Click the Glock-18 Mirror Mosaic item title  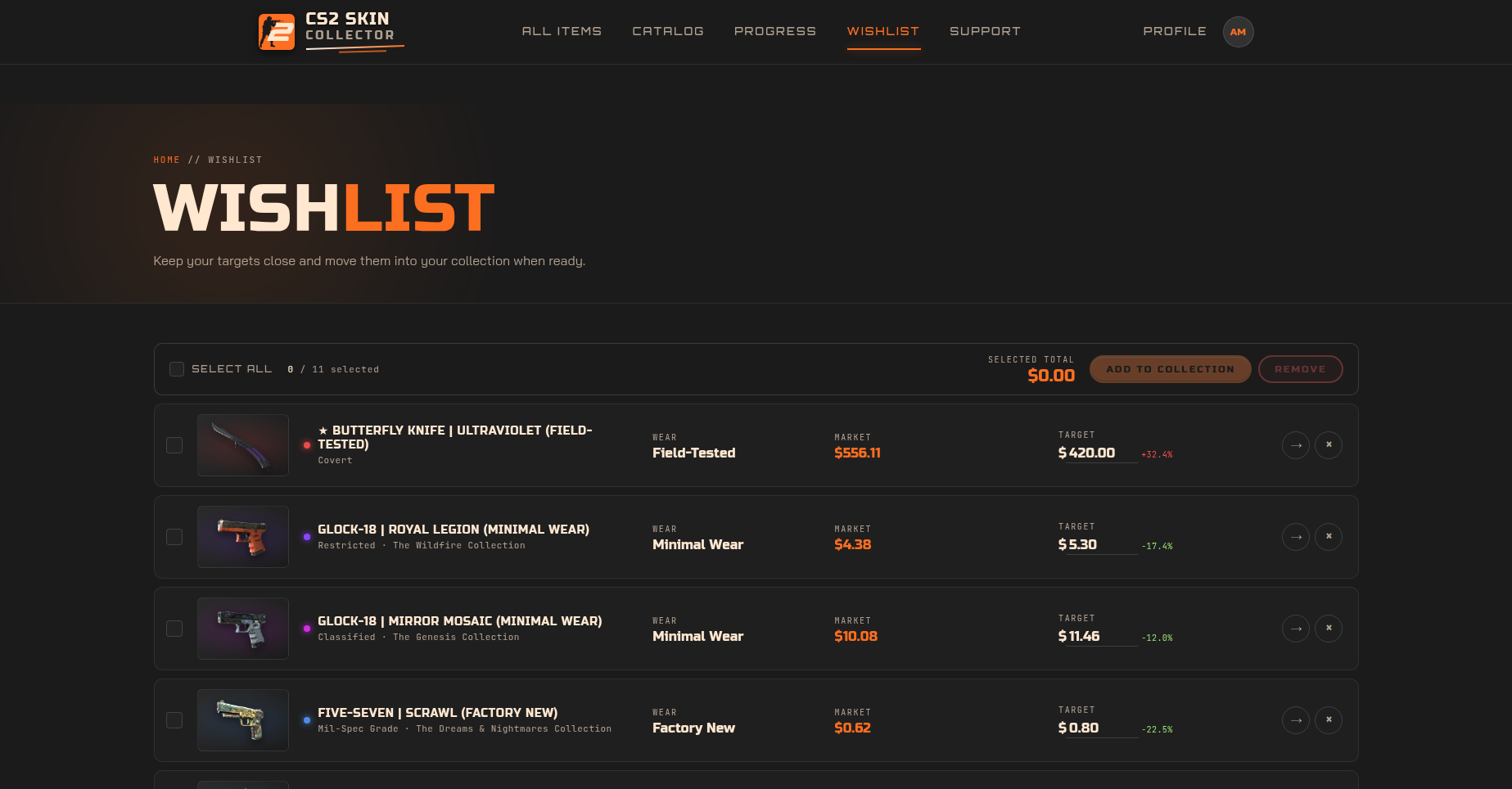[x=460, y=621]
